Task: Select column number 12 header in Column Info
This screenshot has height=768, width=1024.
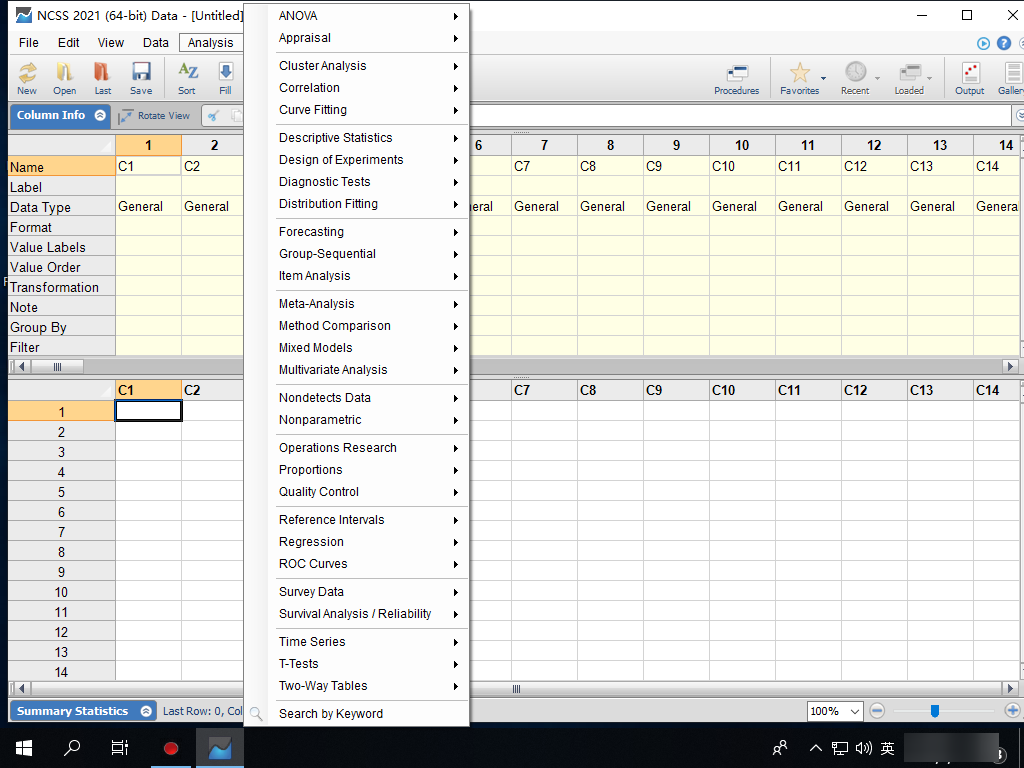Action: [x=874, y=145]
